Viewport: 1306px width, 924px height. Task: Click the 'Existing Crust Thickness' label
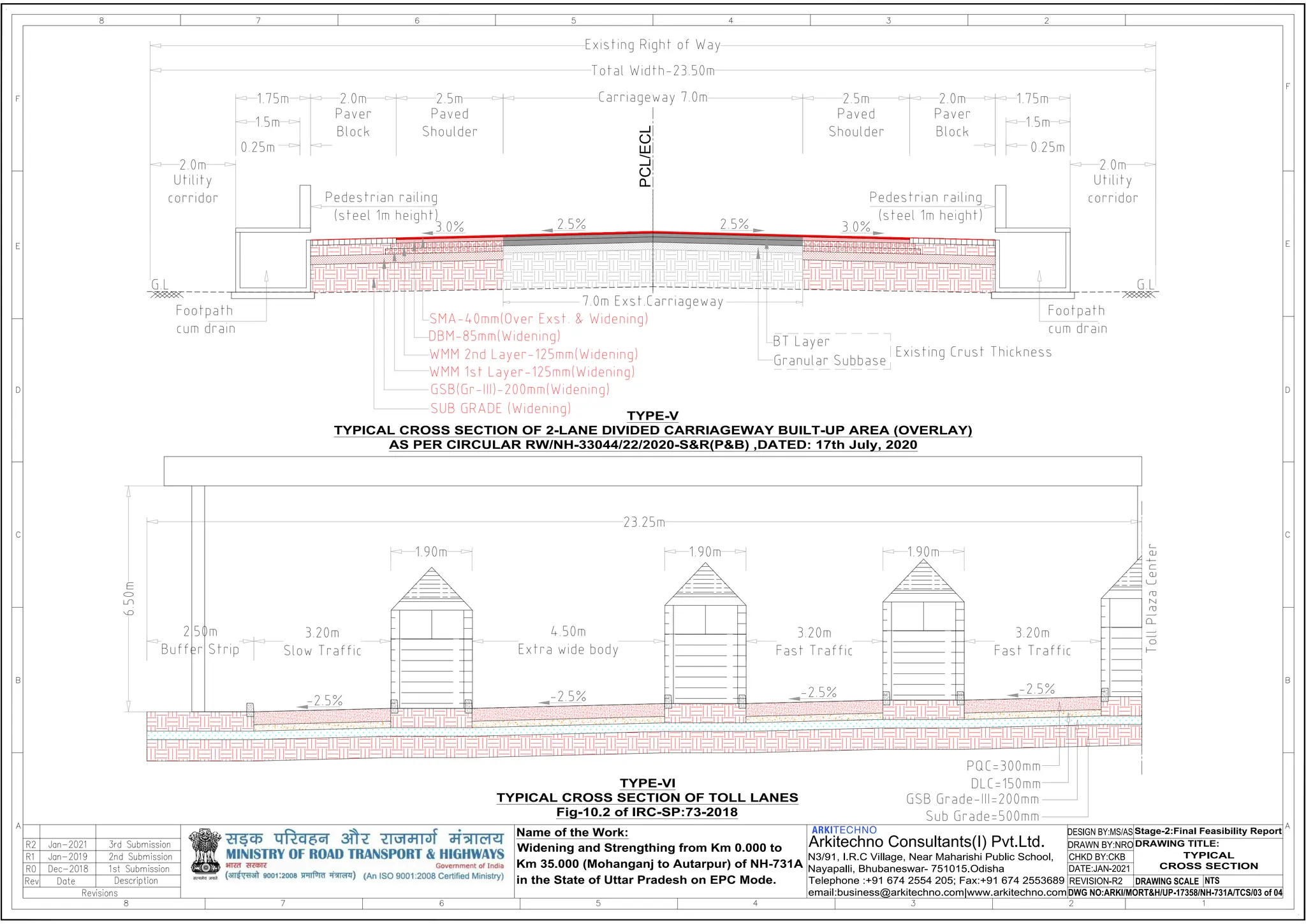(x=973, y=352)
